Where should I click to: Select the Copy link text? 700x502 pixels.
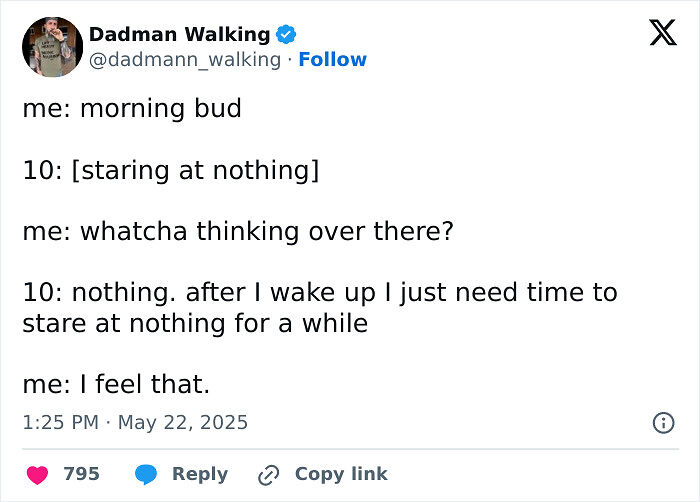pos(341,474)
